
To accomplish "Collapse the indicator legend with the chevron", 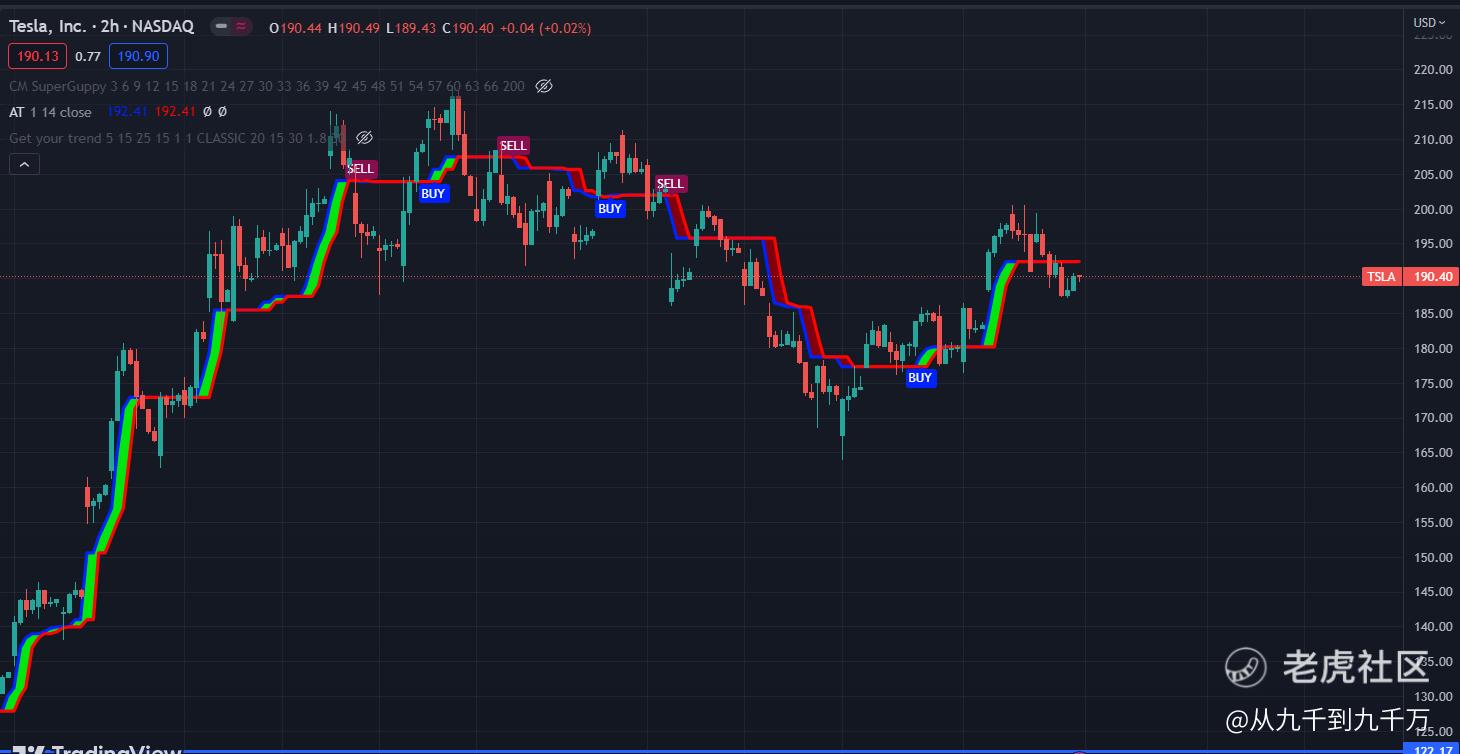I will pos(25,164).
